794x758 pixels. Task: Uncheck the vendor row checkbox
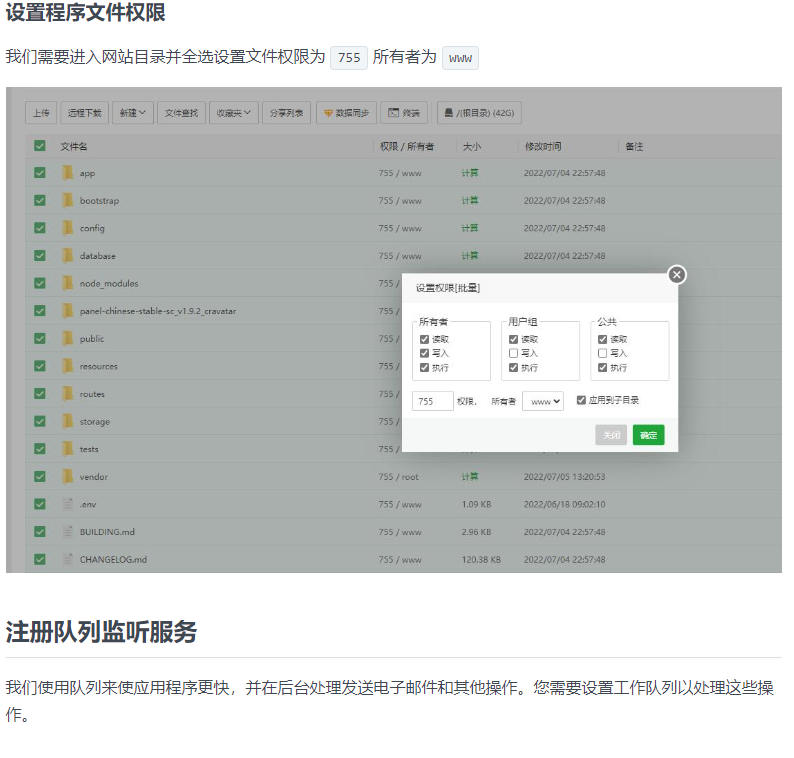tap(39, 476)
